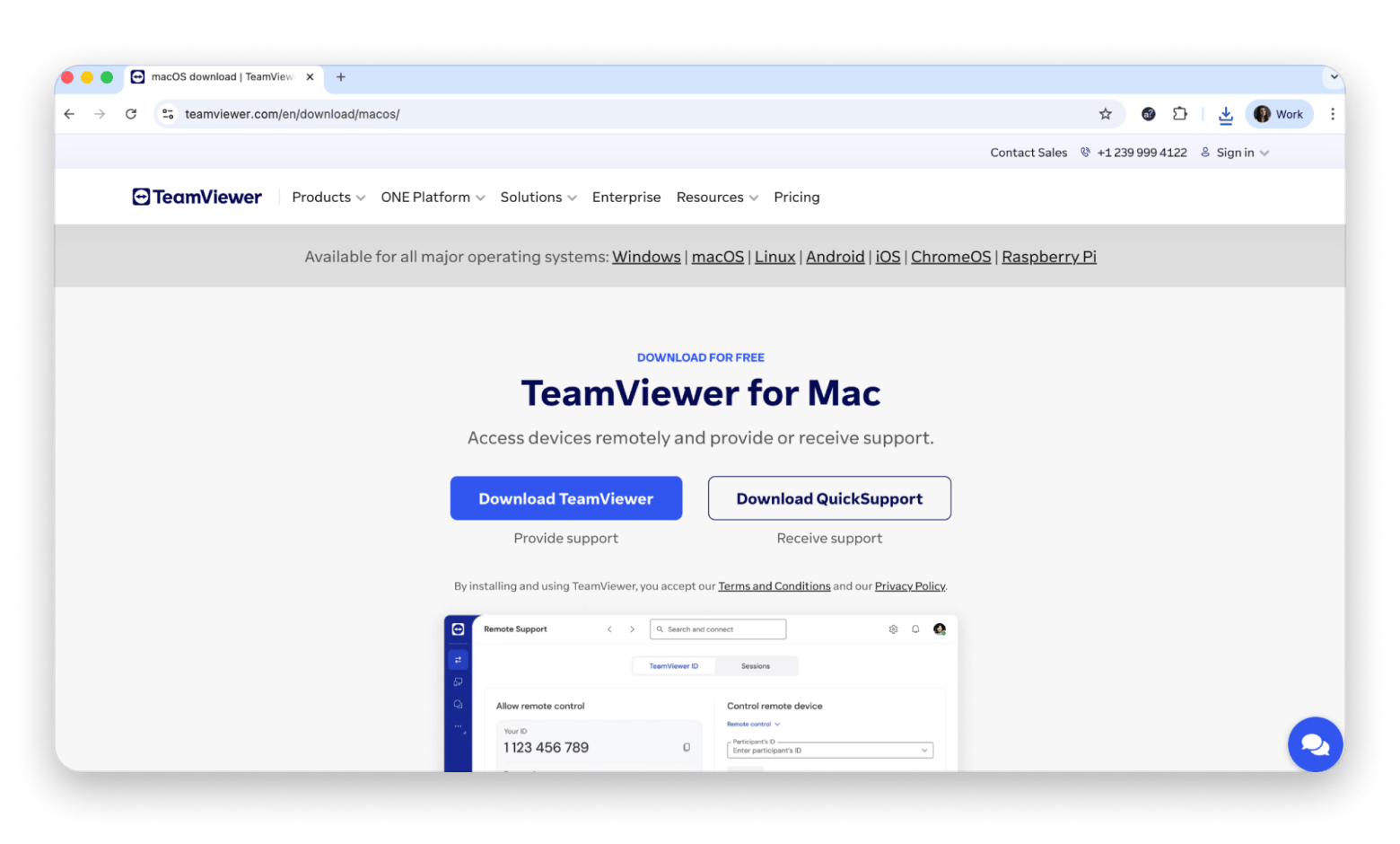Click the Download TeamViewer button
The image size is (1400, 844).
click(x=565, y=497)
